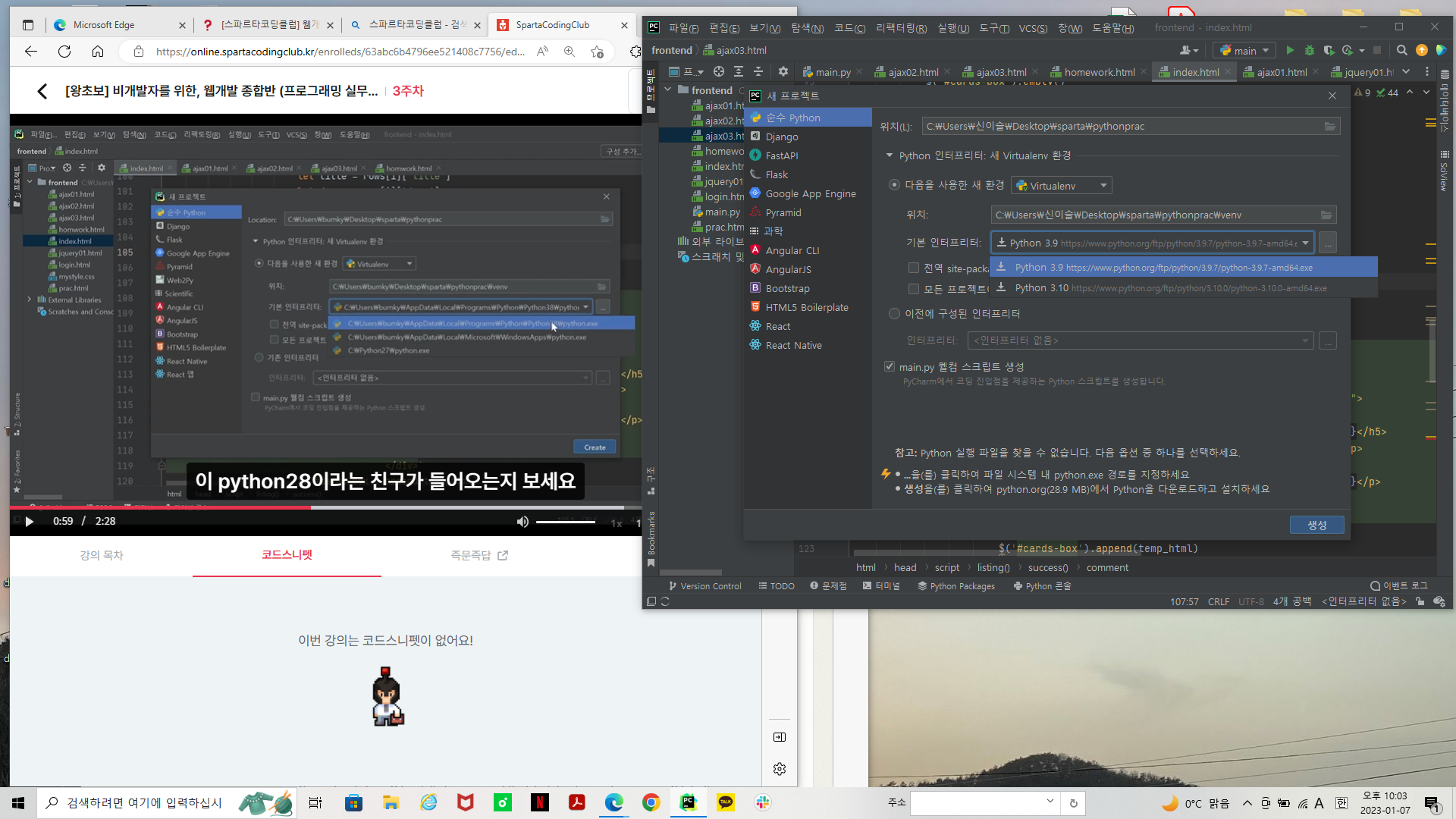The width and height of the screenshot is (1456, 819).
Task: Open Version Control tool window
Action: tap(704, 586)
